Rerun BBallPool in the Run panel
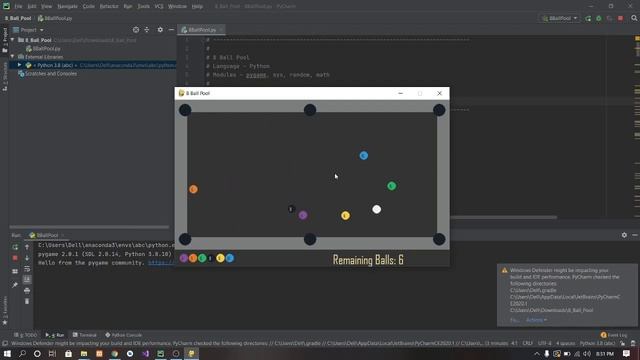 coord(15,247)
